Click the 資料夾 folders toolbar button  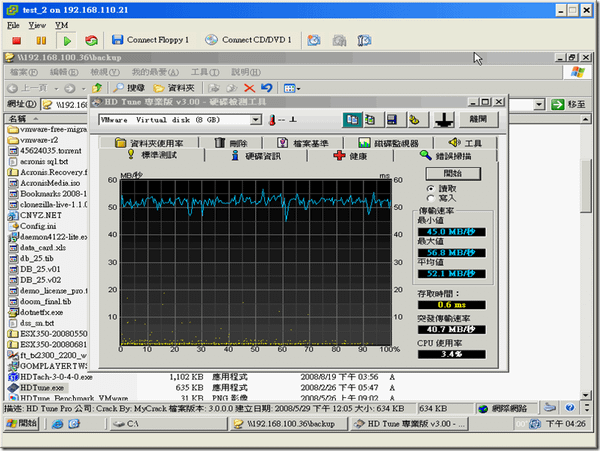tap(174, 88)
